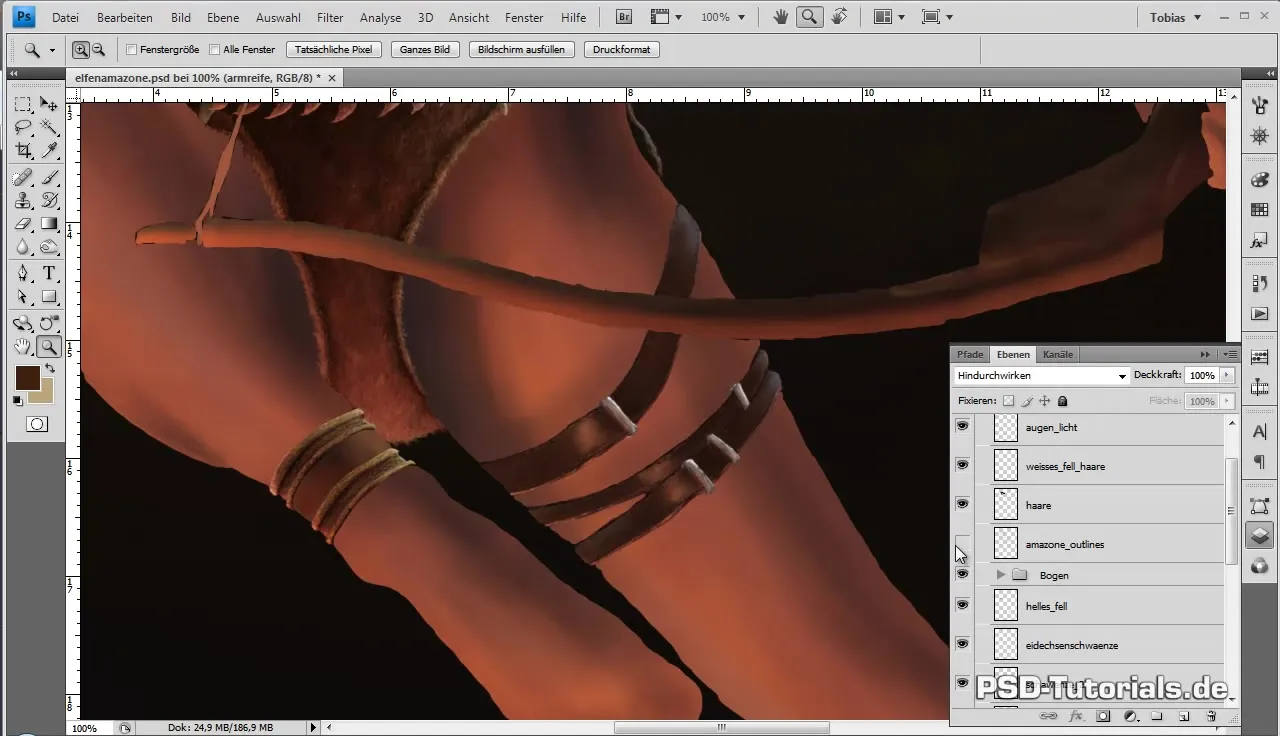Select the Brush tool
The height and width of the screenshot is (736, 1280).
[x=48, y=178]
